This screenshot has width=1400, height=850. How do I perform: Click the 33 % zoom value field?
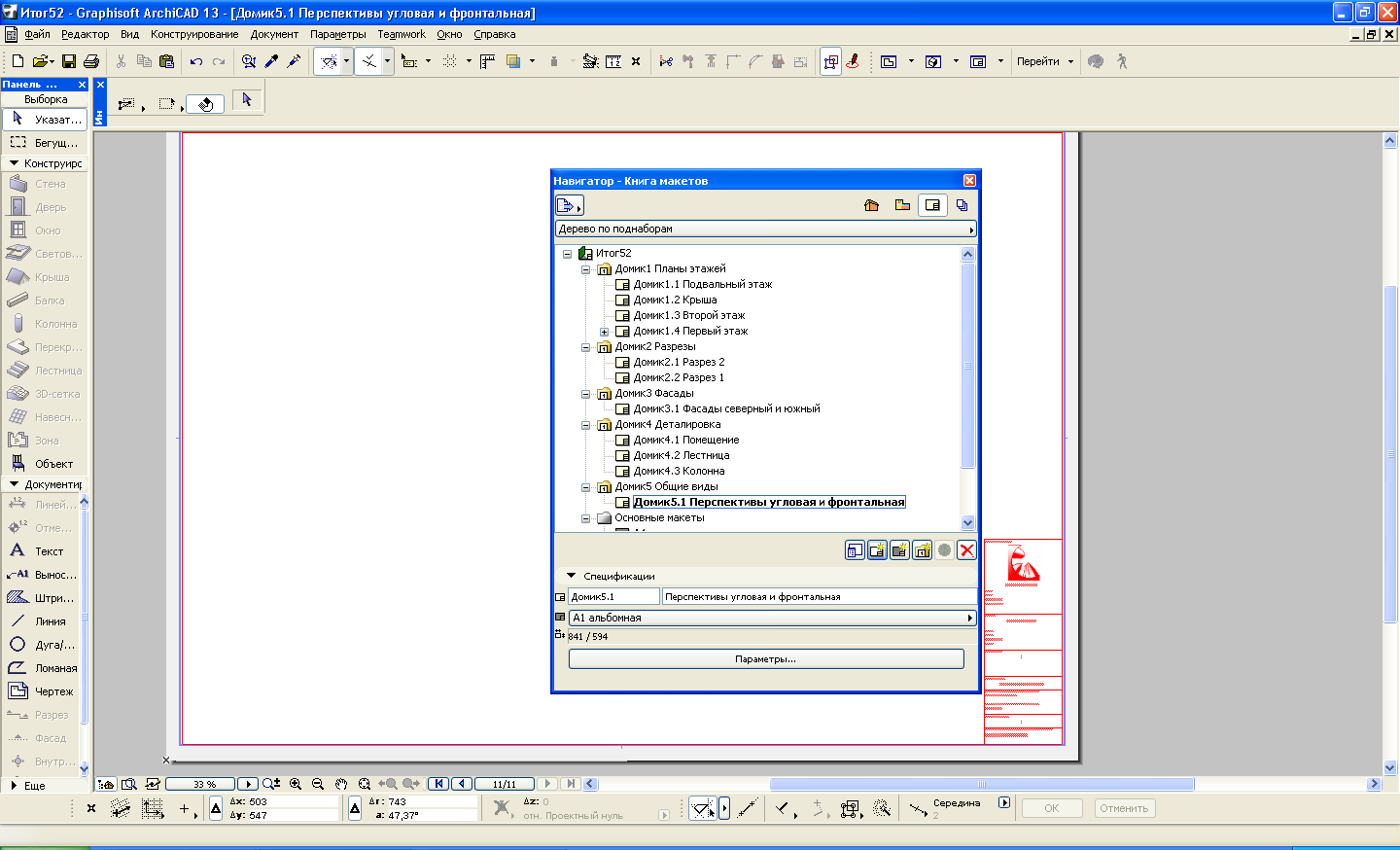click(x=201, y=784)
